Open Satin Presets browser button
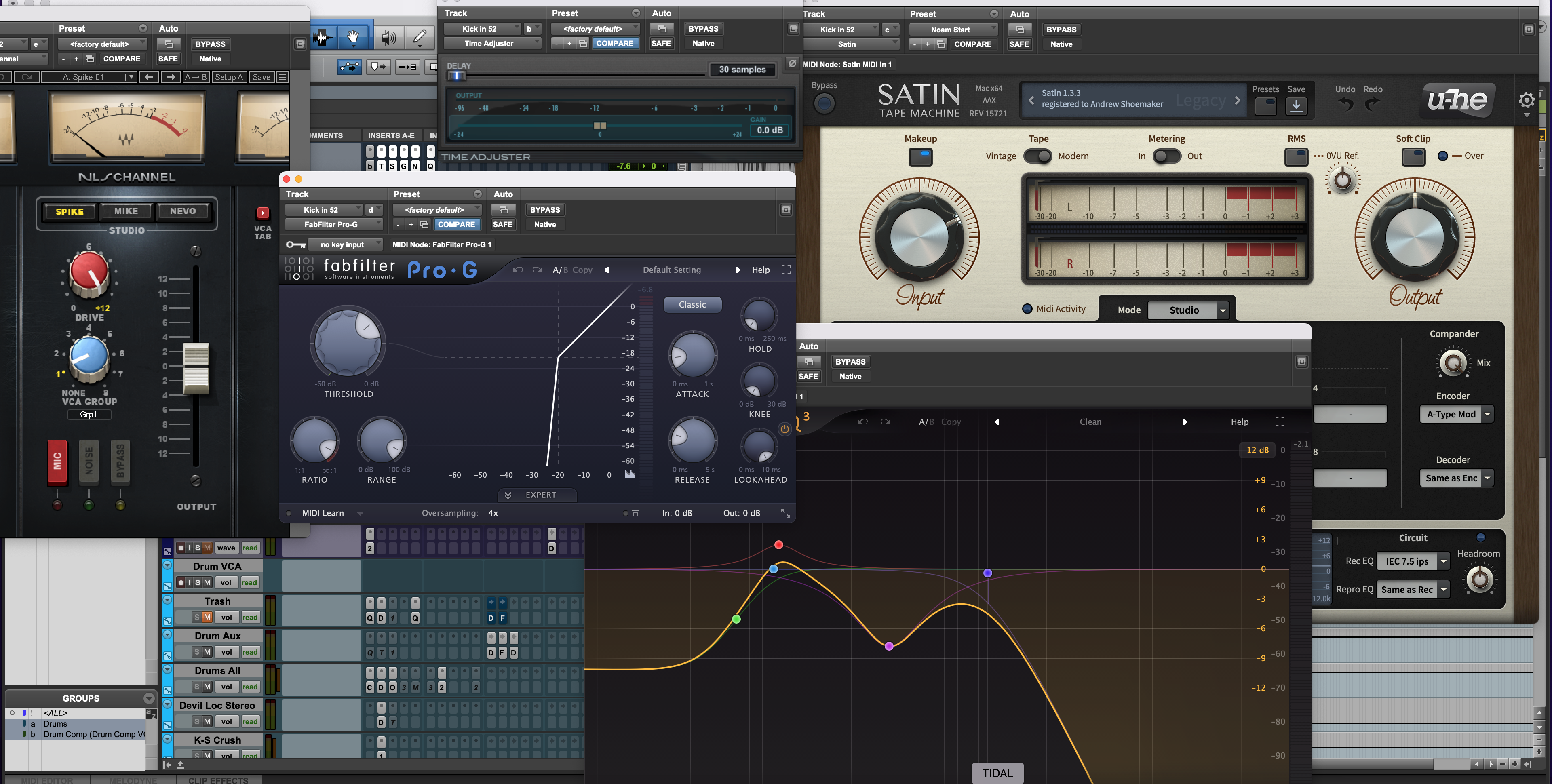The width and height of the screenshot is (1552, 784). 1265,106
